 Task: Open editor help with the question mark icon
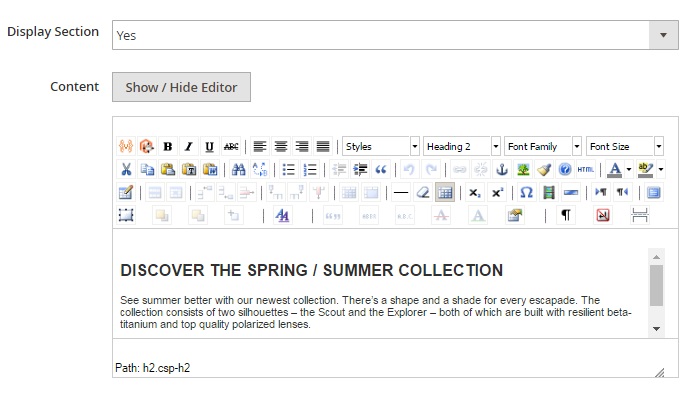coord(565,169)
